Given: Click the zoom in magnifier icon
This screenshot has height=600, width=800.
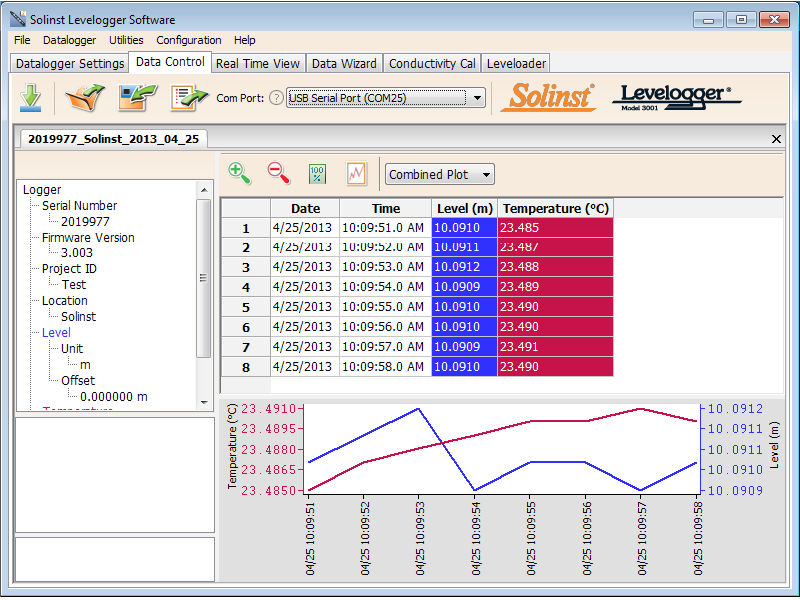Looking at the screenshot, I should (x=239, y=174).
